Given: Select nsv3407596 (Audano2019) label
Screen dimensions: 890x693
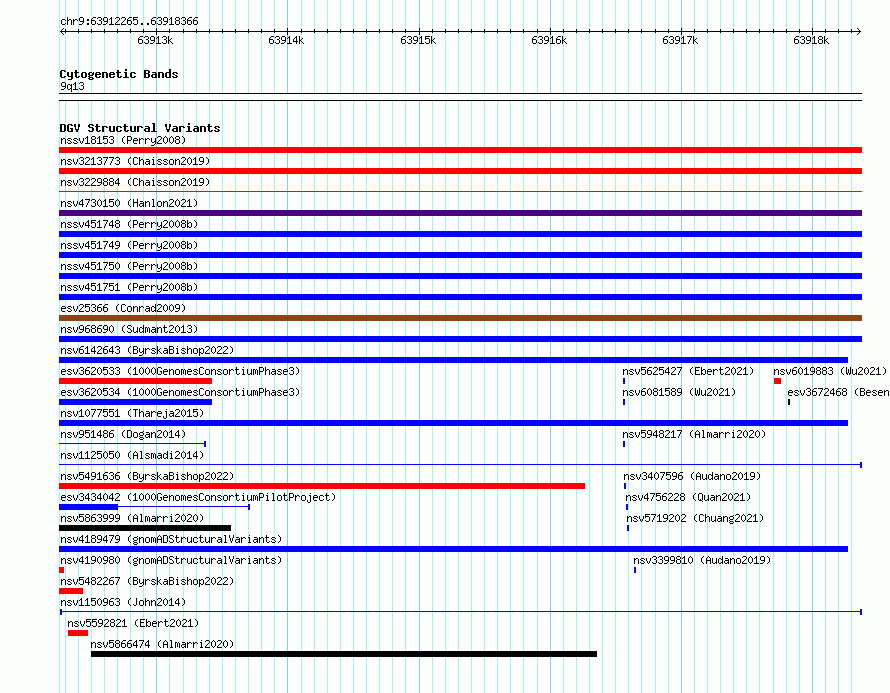Looking at the screenshot, I should [692, 476].
